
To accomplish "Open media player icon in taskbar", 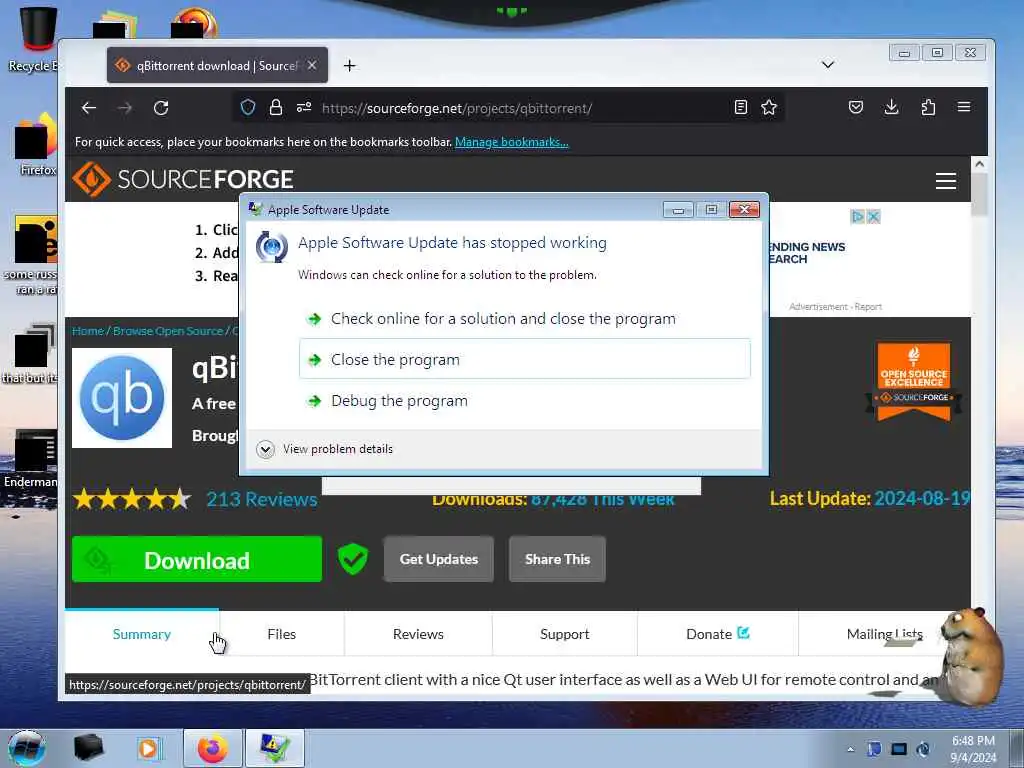I will pyautogui.click(x=149, y=748).
